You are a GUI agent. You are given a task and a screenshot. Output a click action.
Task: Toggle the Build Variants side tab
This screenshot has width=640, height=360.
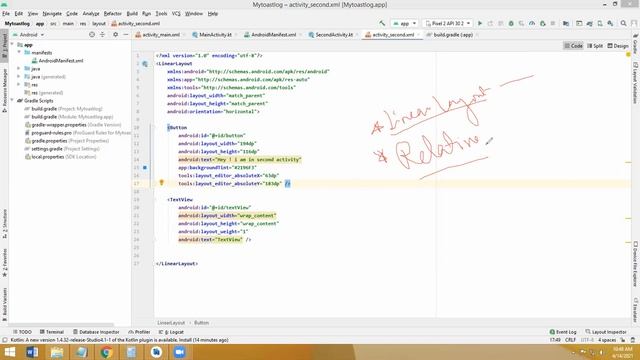click(4, 304)
